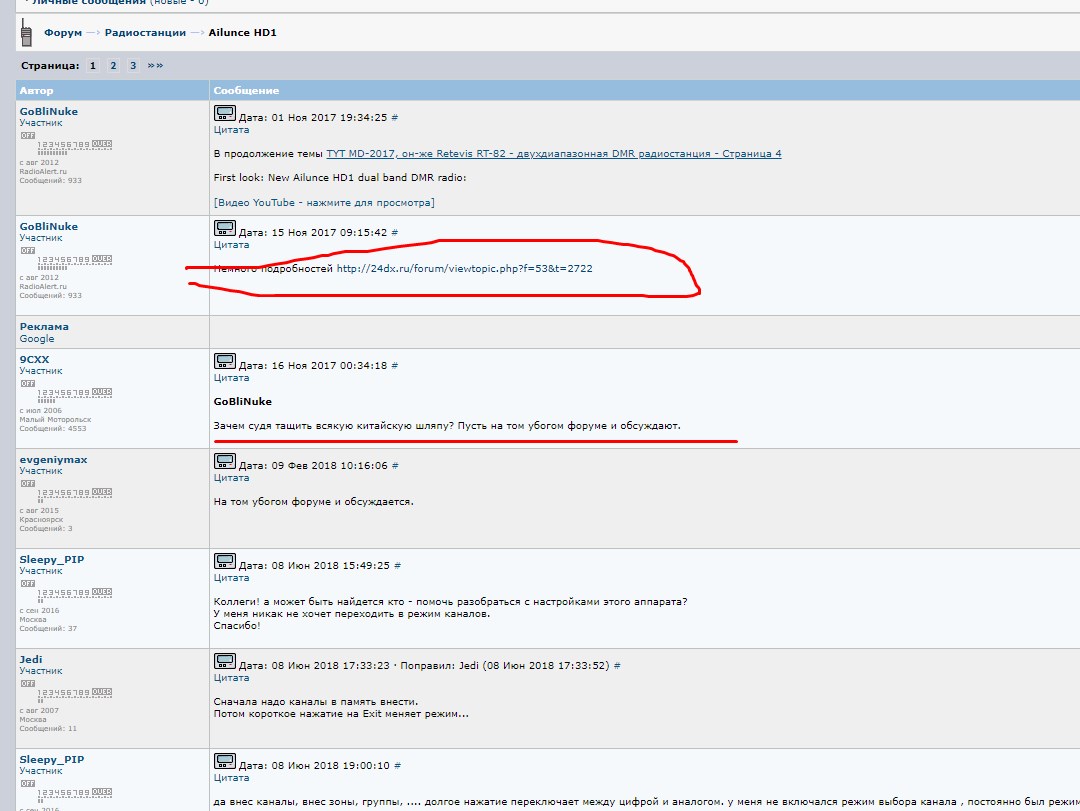Open # permalink of 09 Фев 2018 post
Image resolution: width=1080 pixels, height=811 pixels.
coord(395,466)
